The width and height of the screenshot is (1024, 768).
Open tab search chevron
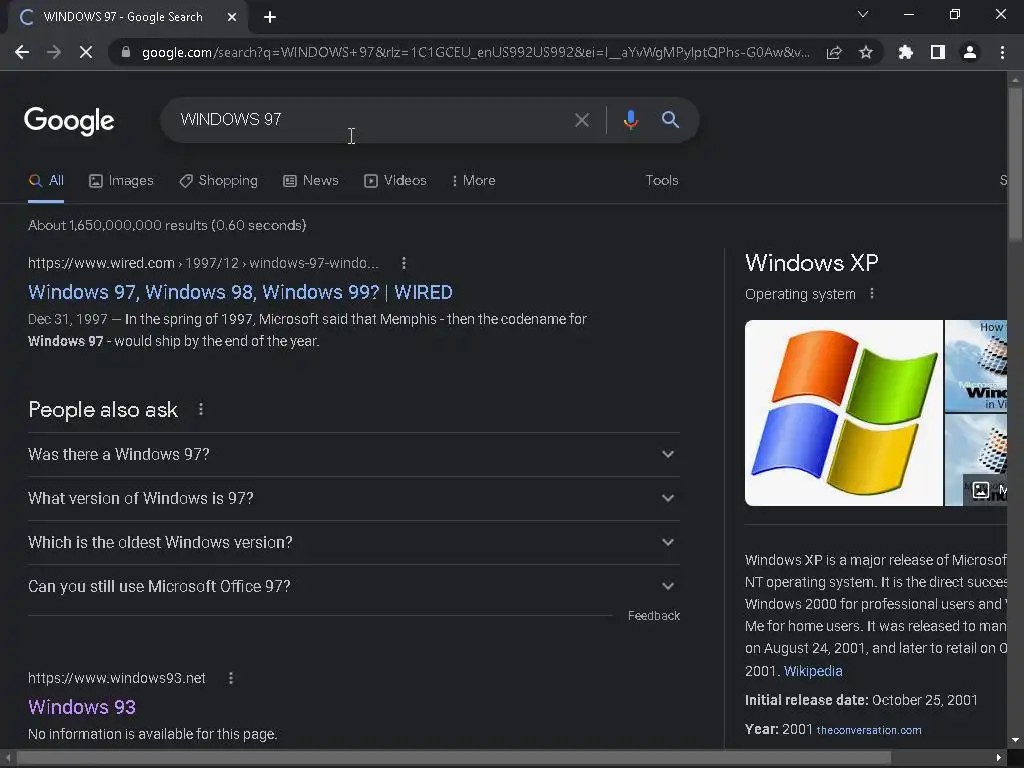click(863, 14)
